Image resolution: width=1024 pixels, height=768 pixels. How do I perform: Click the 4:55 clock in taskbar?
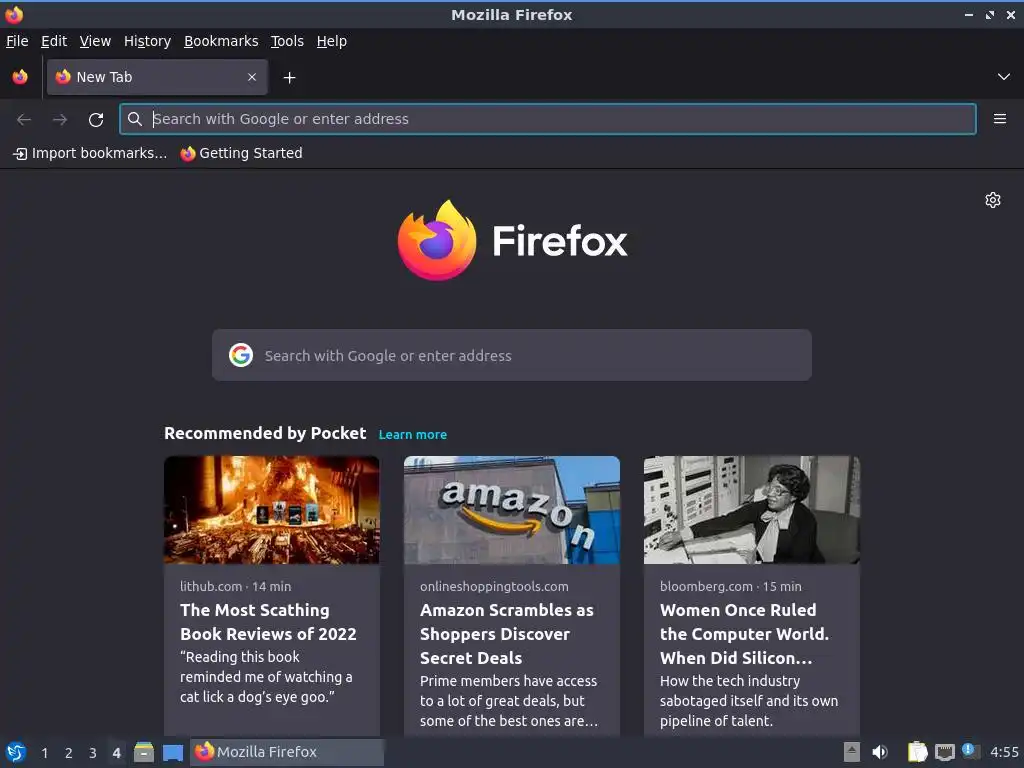[x=1004, y=752]
